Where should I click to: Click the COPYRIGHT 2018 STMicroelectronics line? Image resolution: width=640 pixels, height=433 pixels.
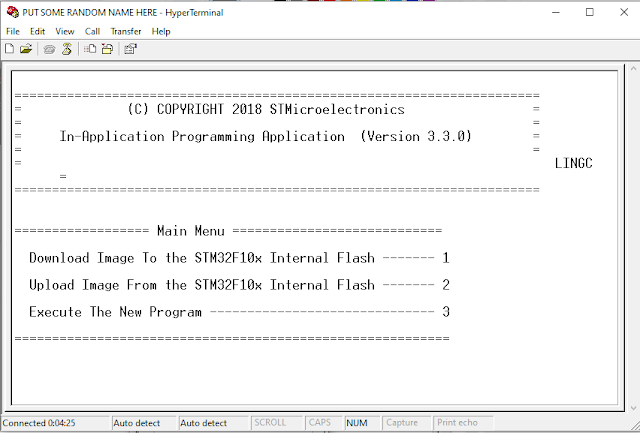266,109
